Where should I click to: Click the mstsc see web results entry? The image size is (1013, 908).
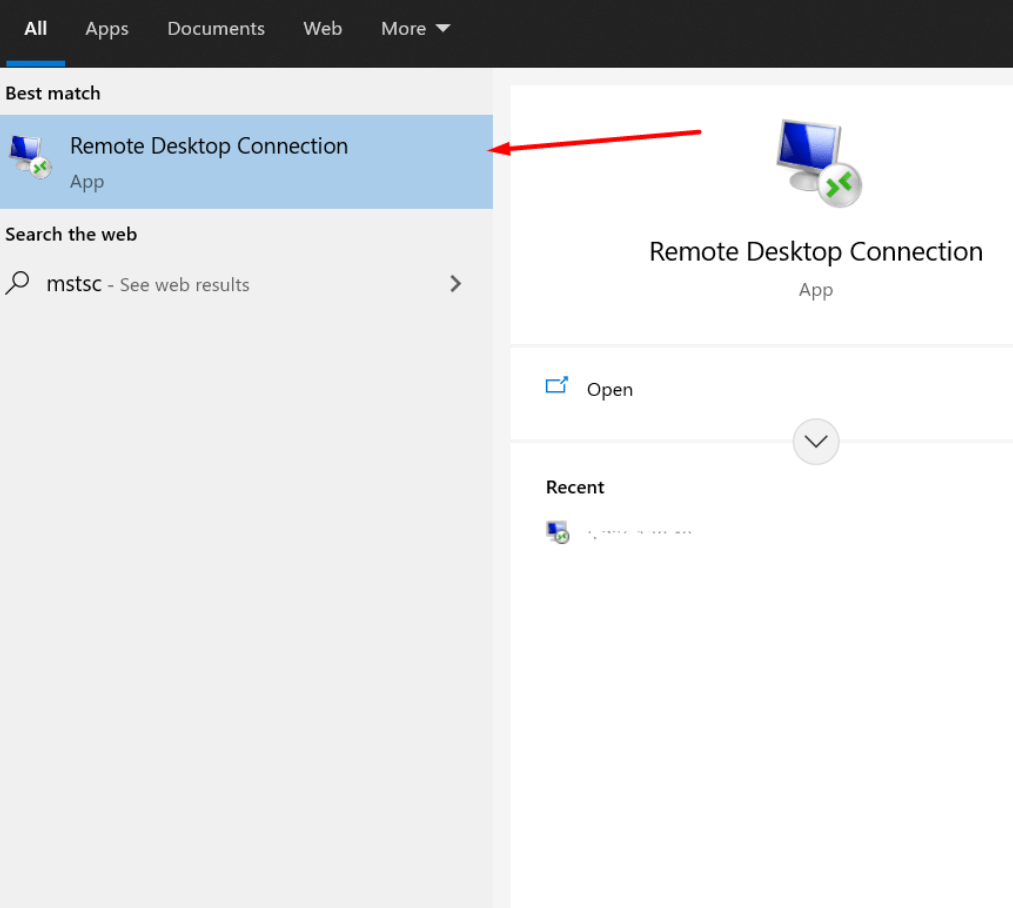pyautogui.click(x=148, y=284)
